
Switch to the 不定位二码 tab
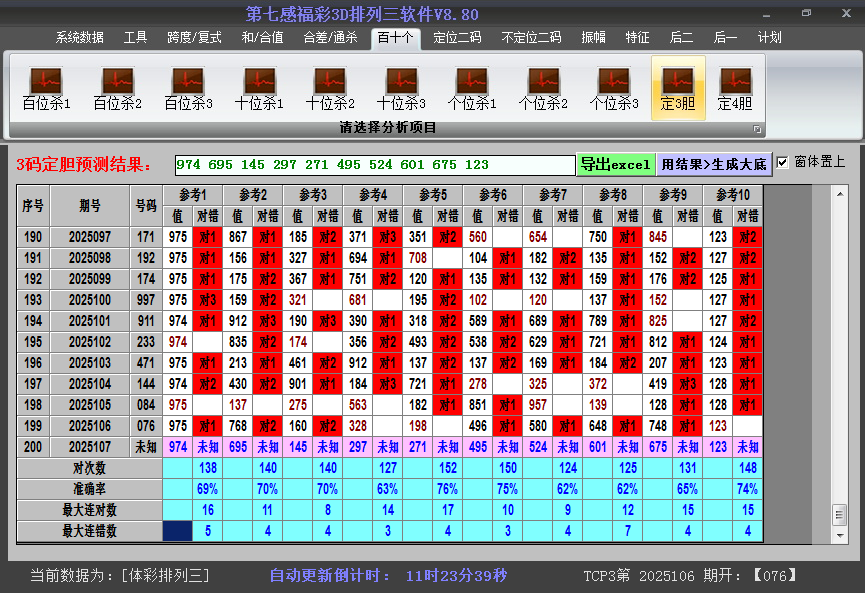531,38
